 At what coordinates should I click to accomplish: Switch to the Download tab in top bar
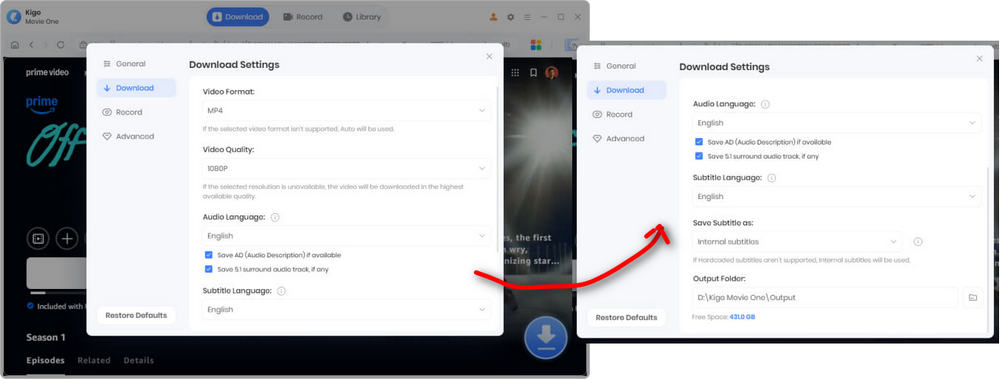click(237, 17)
